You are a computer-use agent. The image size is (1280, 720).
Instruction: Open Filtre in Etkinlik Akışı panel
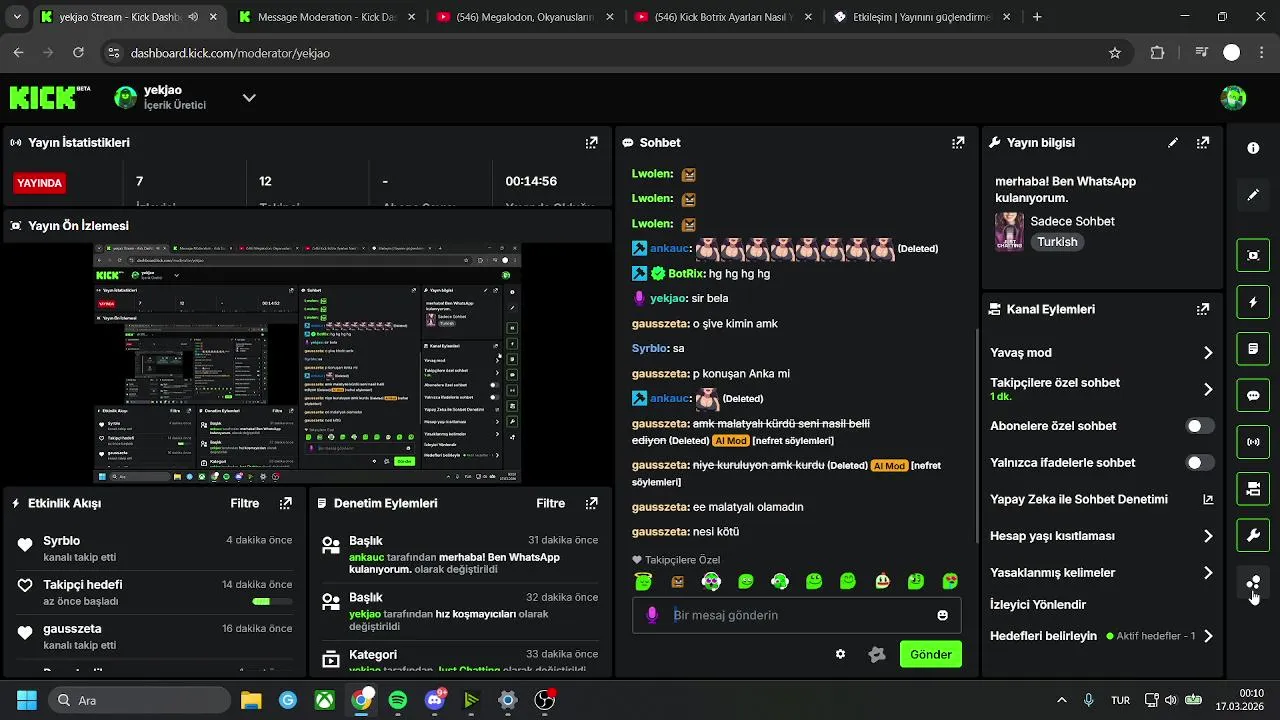pyautogui.click(x=245, y=503)
